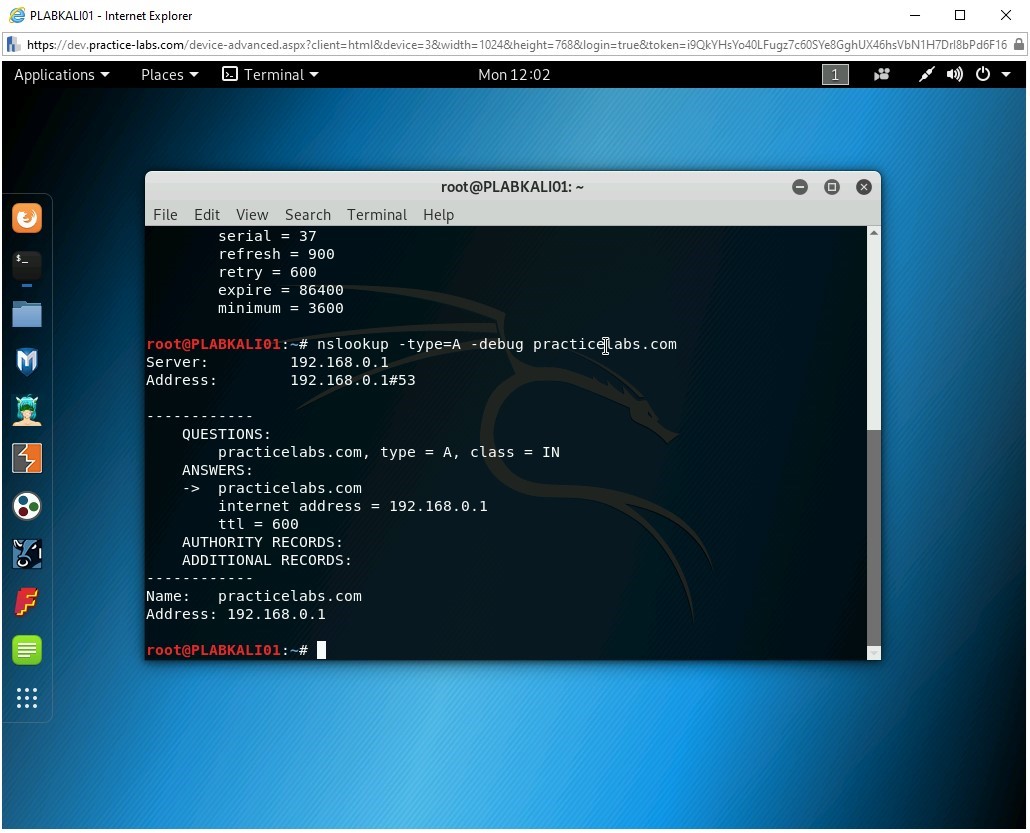Image resolution: width=1030 pixels, height=833 pixels.
Task: Expand the Places dropdown
Action: point(168,74)
